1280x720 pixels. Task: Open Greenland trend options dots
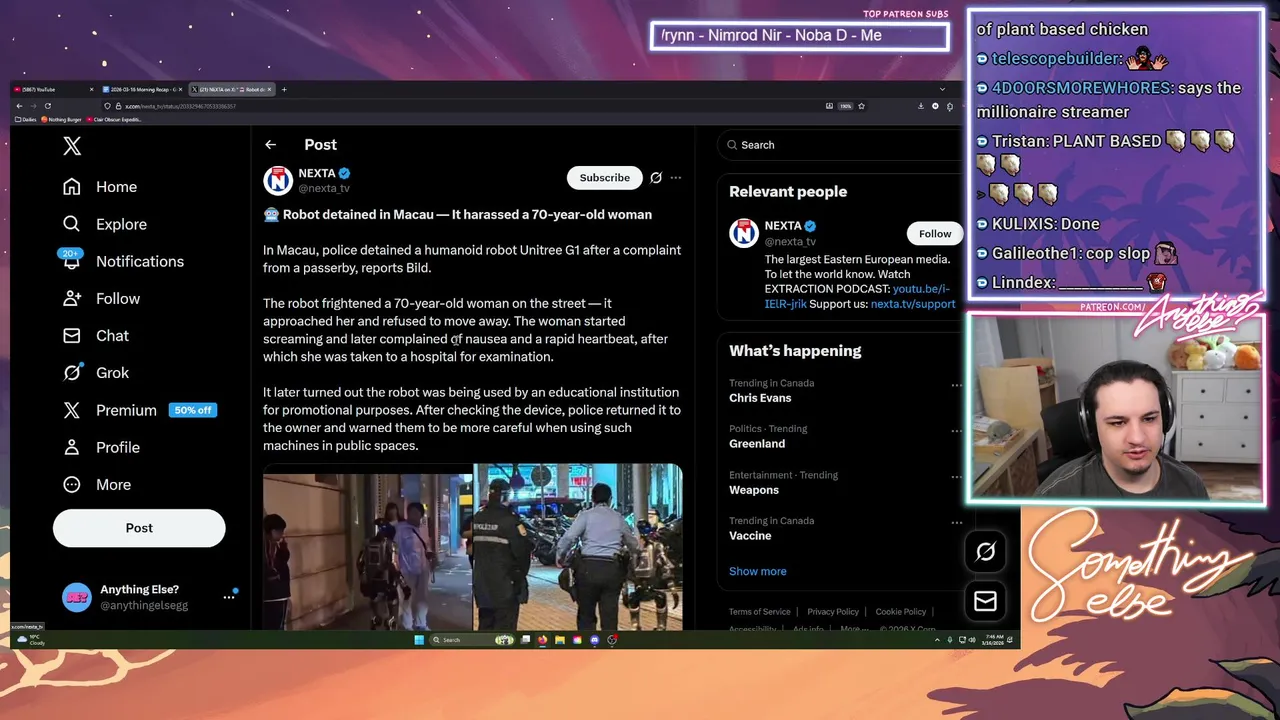click(956, 431)
